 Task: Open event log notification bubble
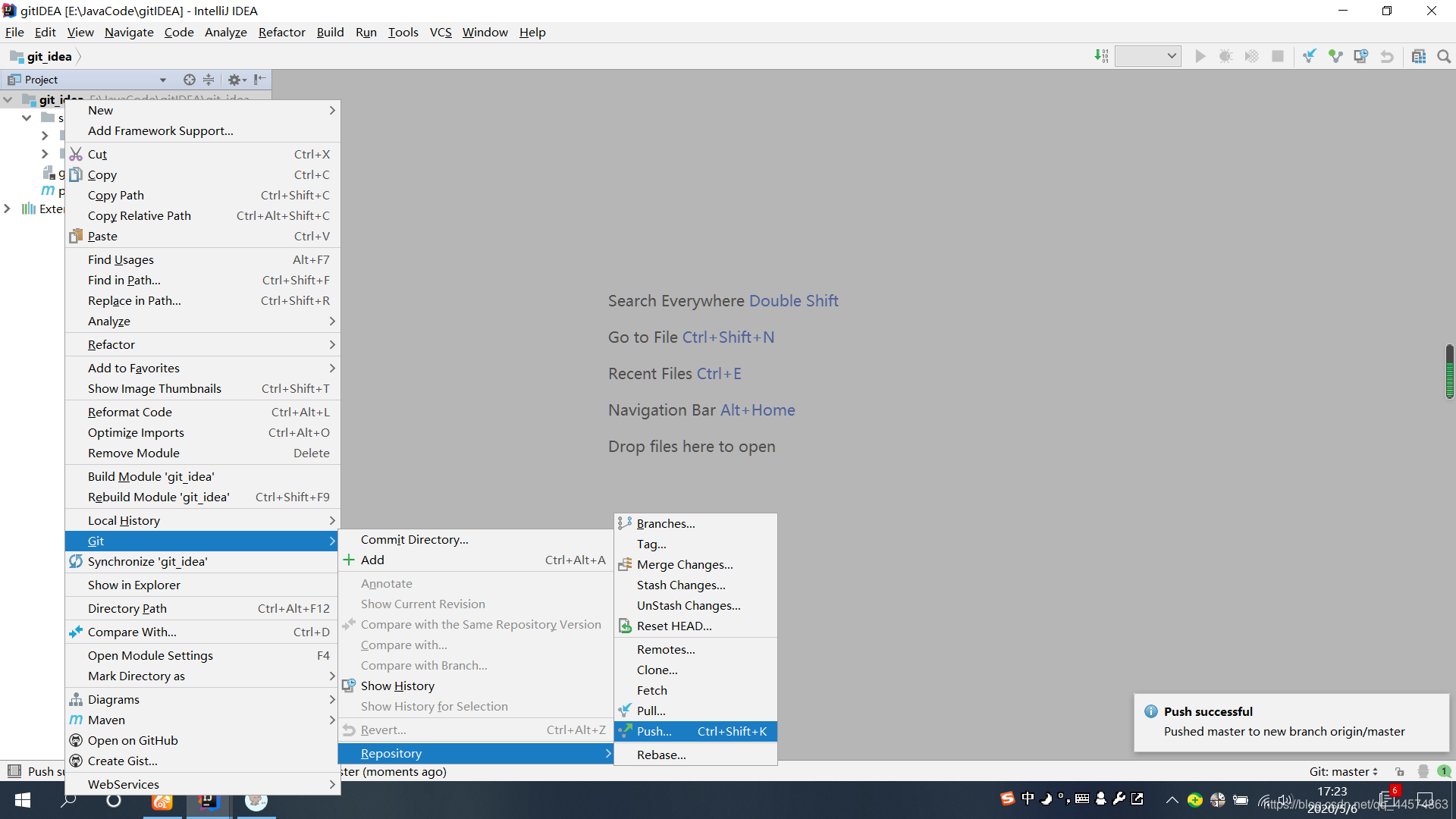[1445, 771]
